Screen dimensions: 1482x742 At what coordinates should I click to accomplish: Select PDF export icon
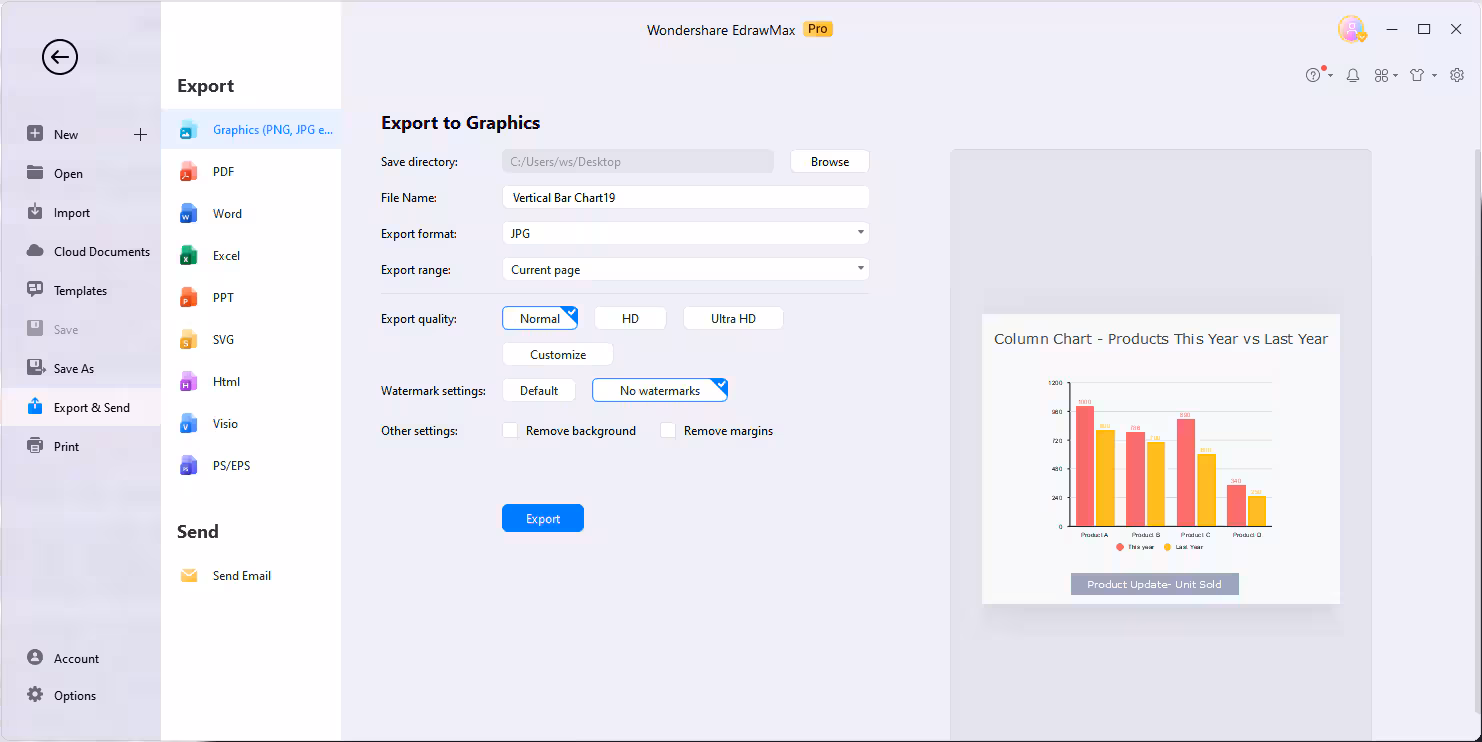(x=188, y=172)
